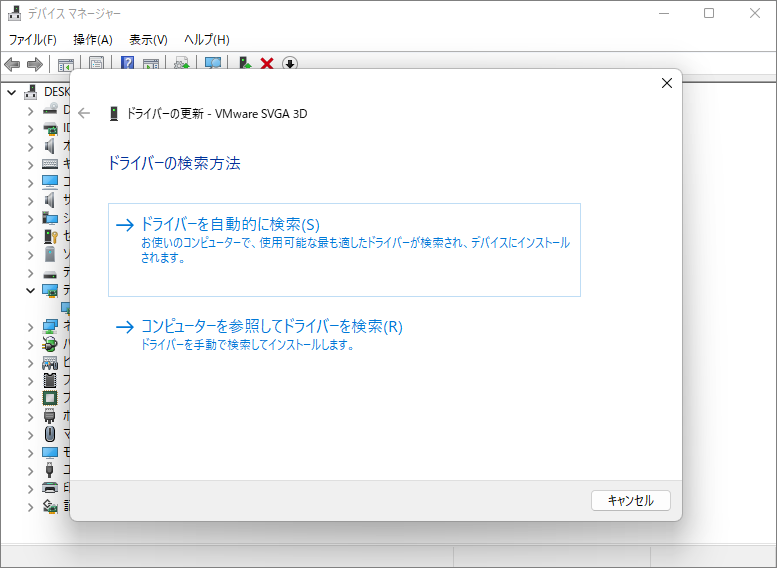Expand the IDE controller category chevron
This screenshot has width=777, height=568.
point(30,129)
